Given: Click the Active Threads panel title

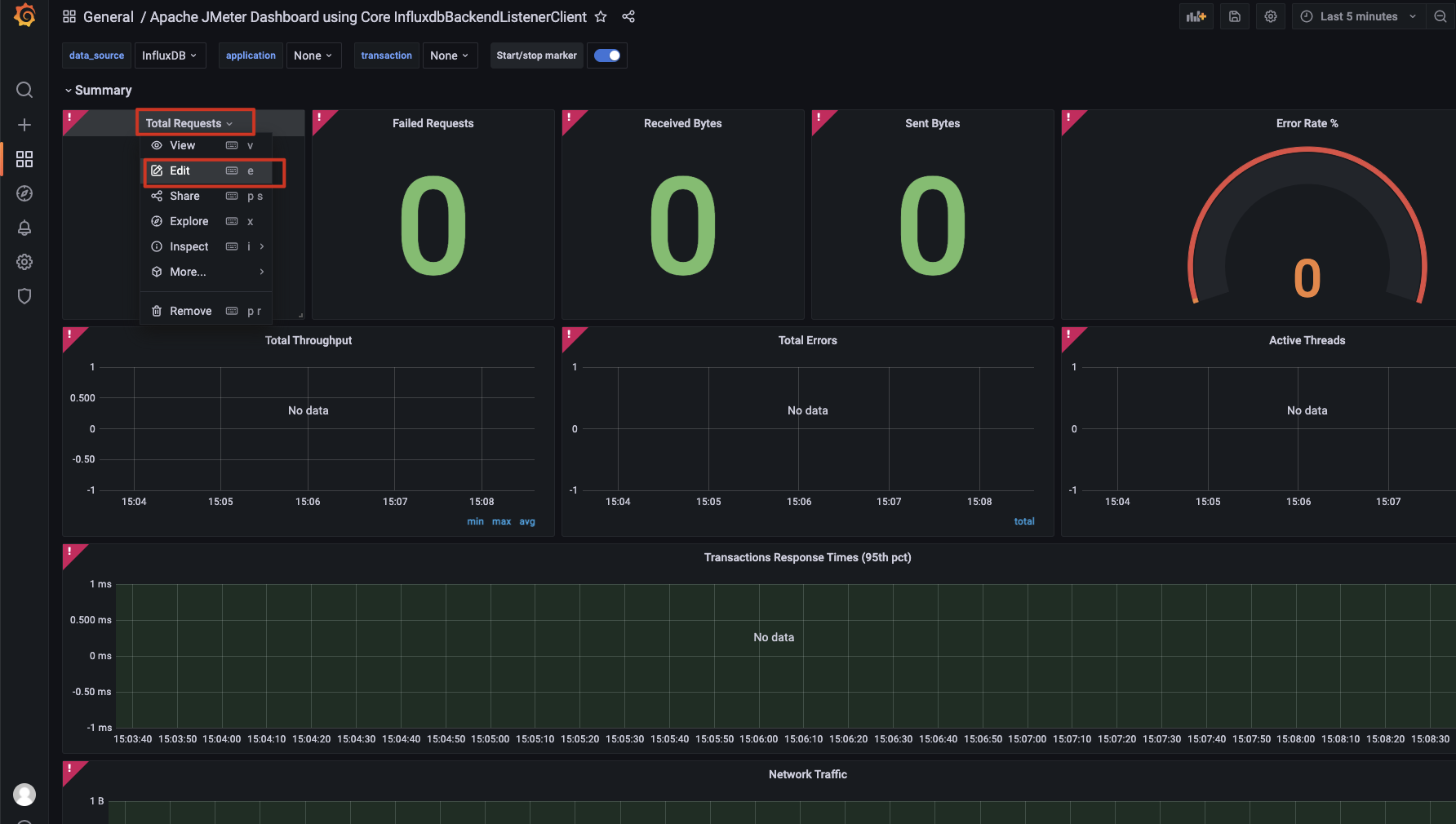Looking at the screenshot, I should [x=1307, y=340].
